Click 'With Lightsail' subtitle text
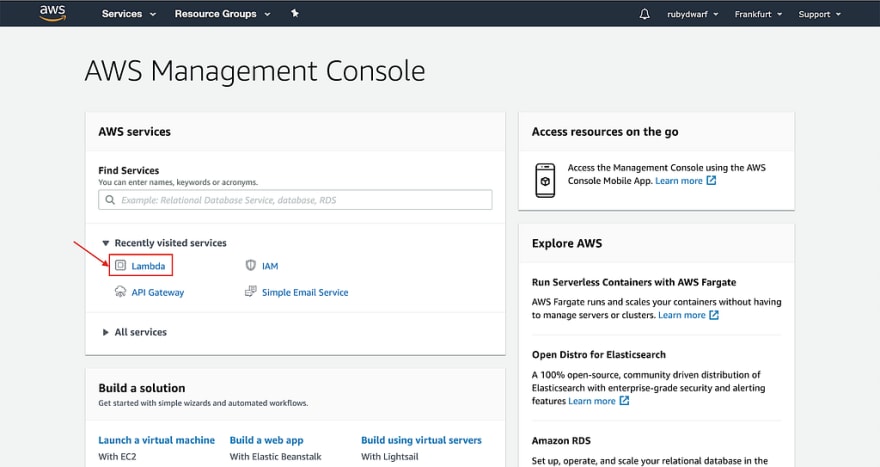 pos(389,456)
